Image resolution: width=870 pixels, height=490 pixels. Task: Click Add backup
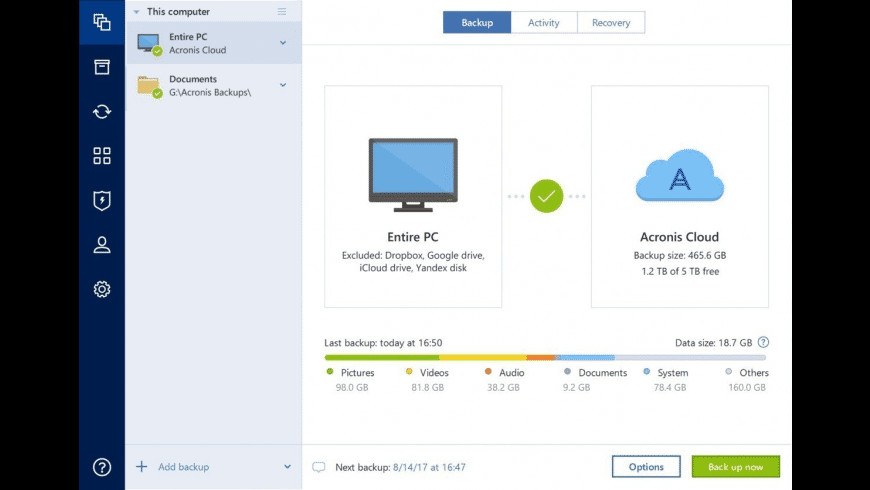(x=184, y=467)
